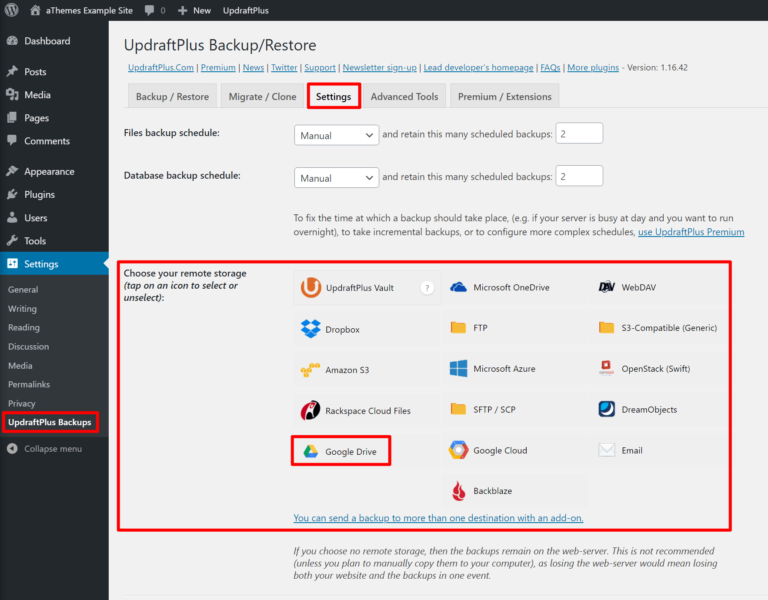This screenshot has height=600, width=768.
Task: Pick the OpenStack (Swift) icon
Action: pyautogui.click(x=606, y=368)
